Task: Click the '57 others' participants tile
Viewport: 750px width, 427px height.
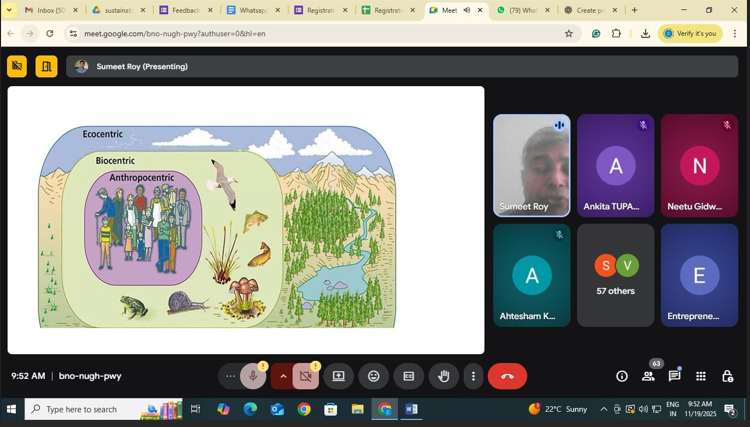Action: (615, 275)
